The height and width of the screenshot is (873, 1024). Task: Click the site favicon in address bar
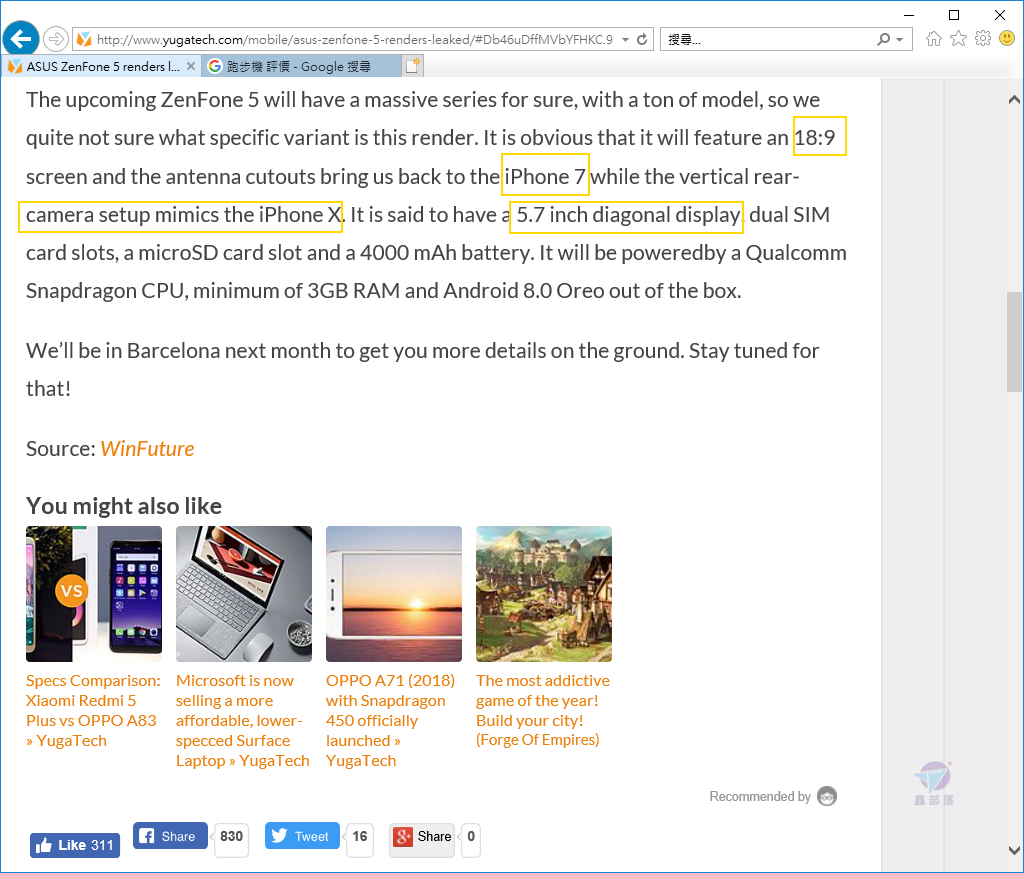point(84,39)
